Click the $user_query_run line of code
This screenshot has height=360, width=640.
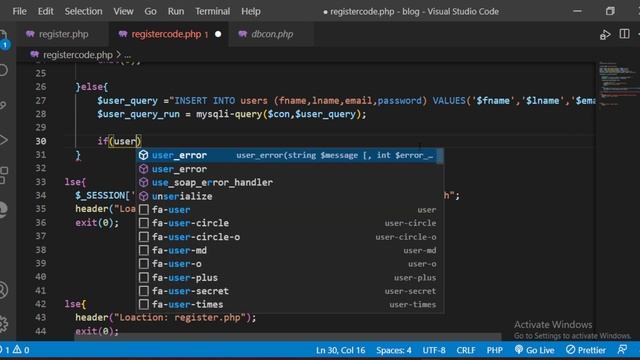coord(231,114)
